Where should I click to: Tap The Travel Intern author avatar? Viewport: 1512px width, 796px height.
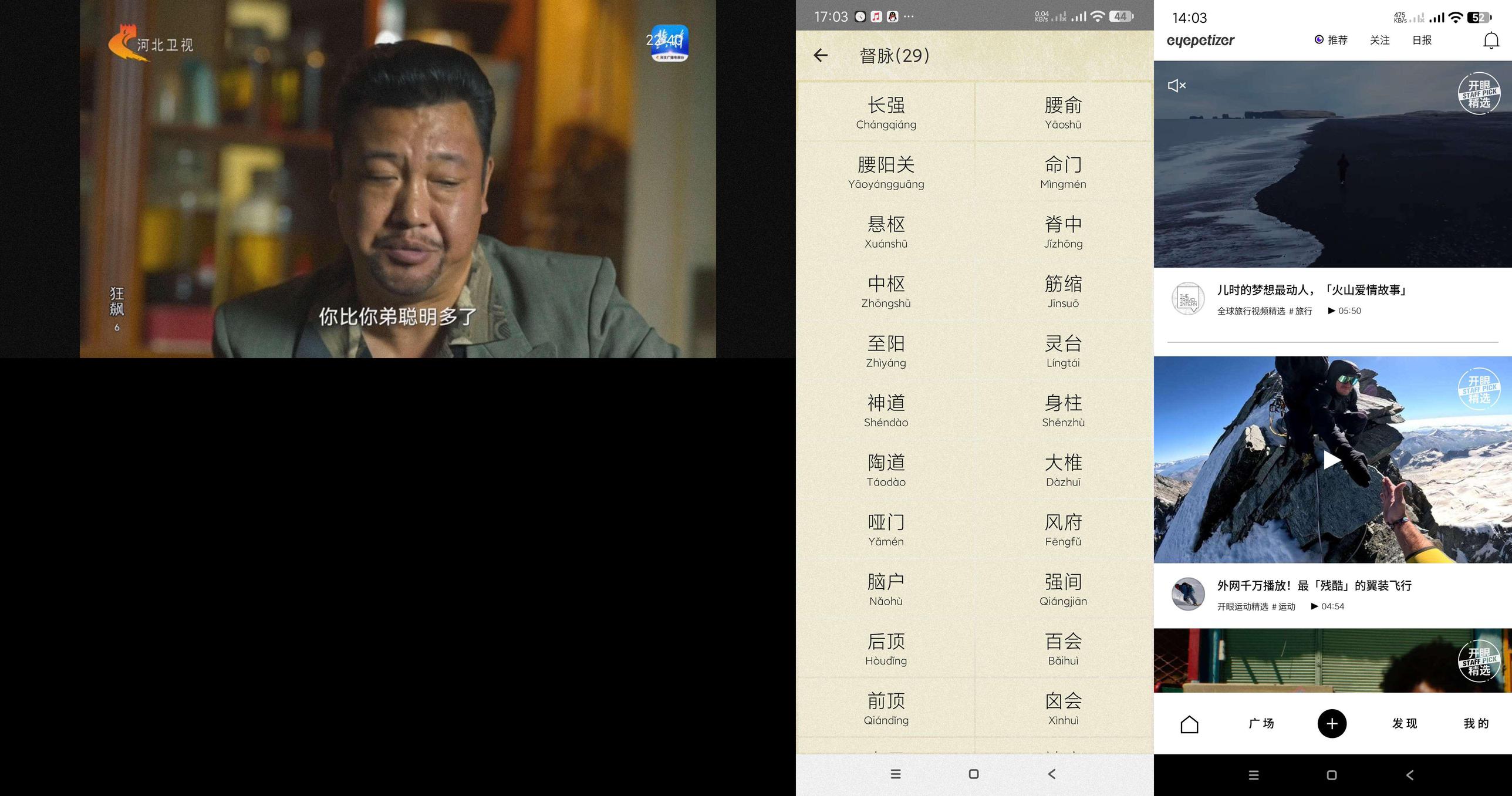click(1188, 299)
